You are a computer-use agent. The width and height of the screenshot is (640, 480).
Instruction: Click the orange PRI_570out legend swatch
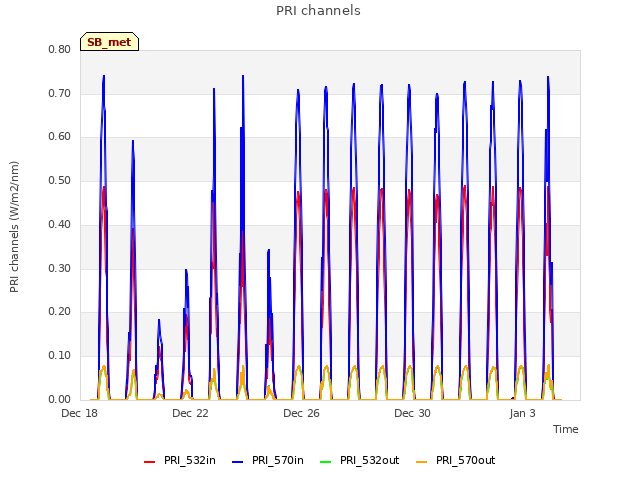tap(421, 462)
